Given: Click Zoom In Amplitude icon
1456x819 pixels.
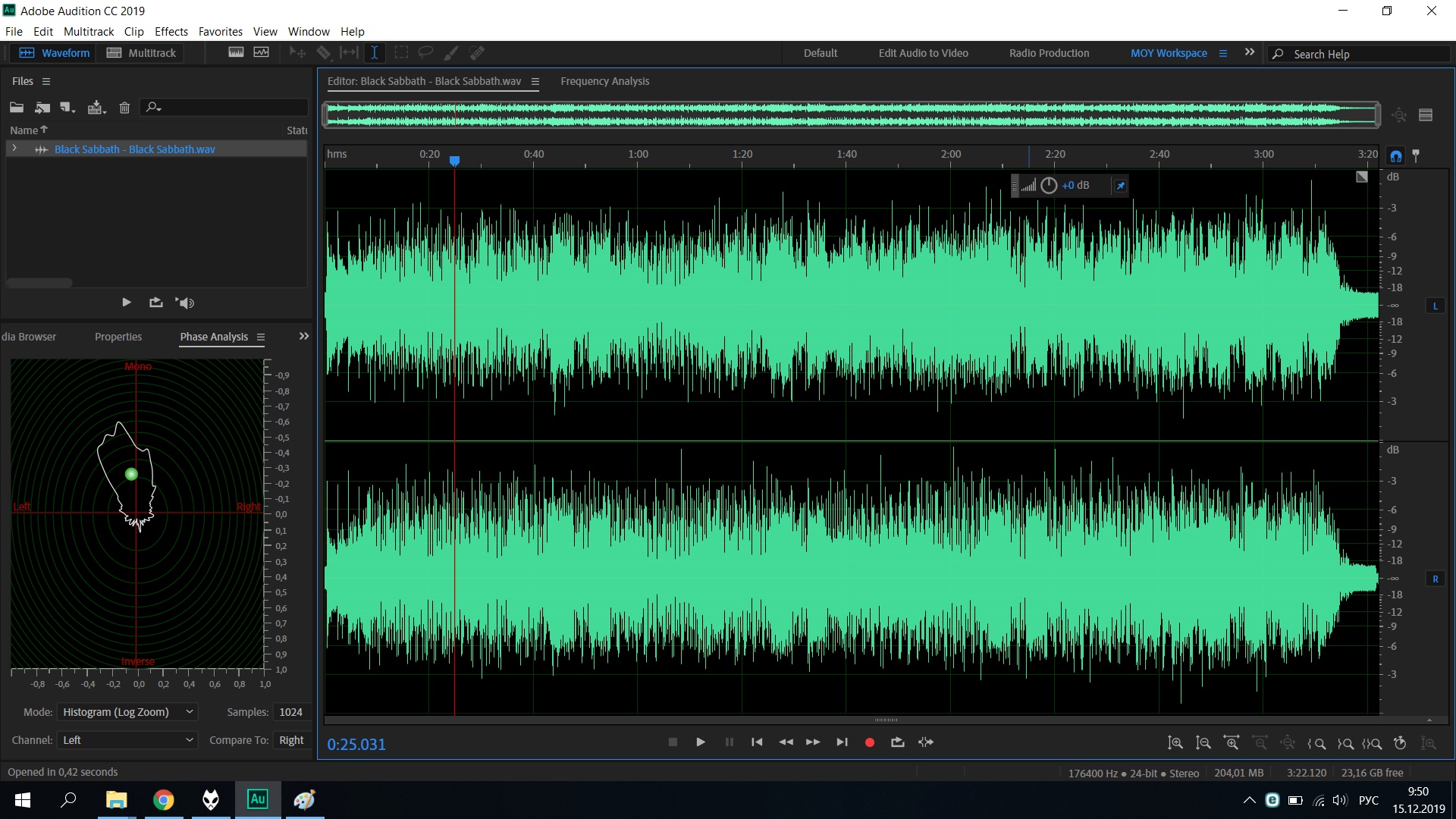Looking at the screenshot, I should click(1175, 743).
